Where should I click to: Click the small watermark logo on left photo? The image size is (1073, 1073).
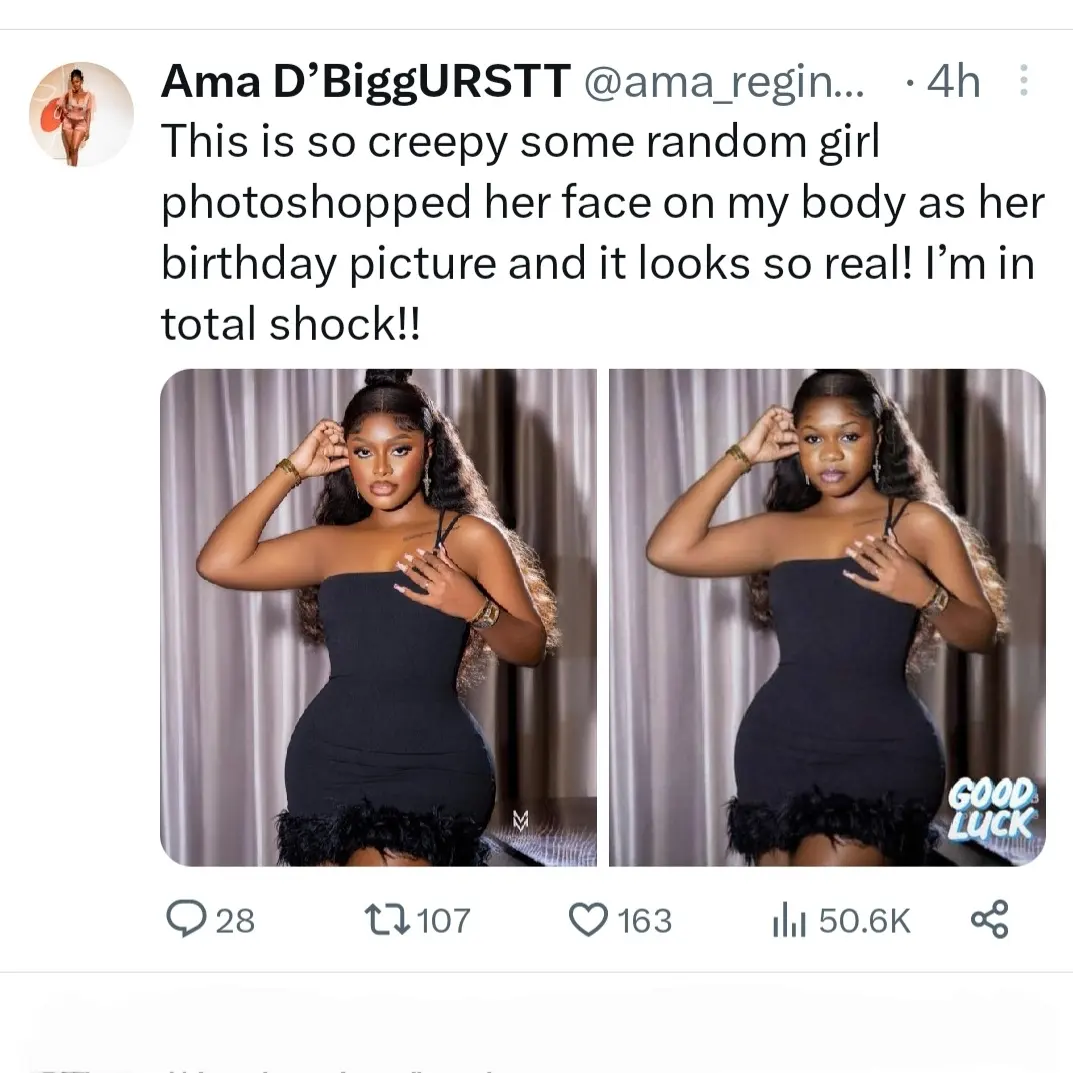(x=520, y=820)
